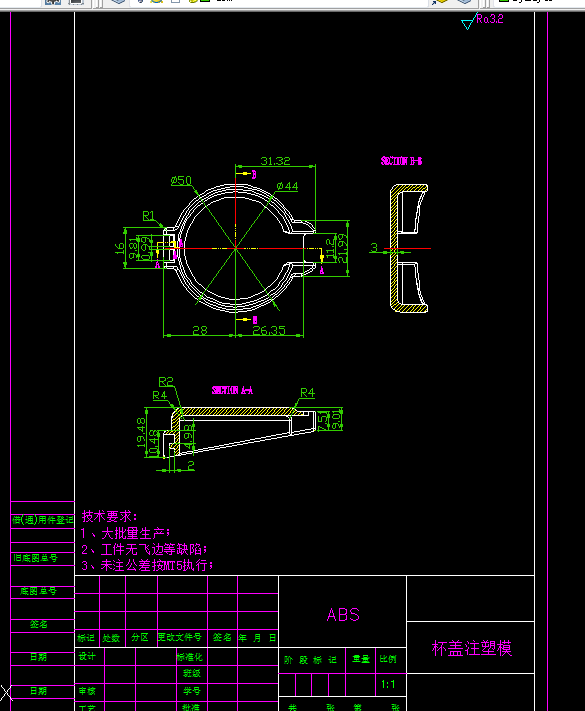Click the bottom B section marker below circle

click(x=255, y=320)
